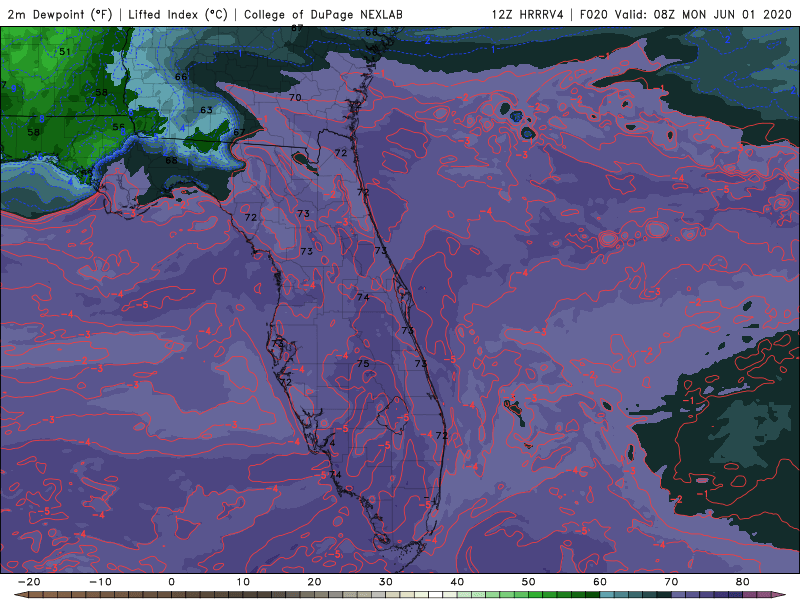Click the '-10' color scale label
Viewport: 800px width, 600px height.
[x=100, y=582]
